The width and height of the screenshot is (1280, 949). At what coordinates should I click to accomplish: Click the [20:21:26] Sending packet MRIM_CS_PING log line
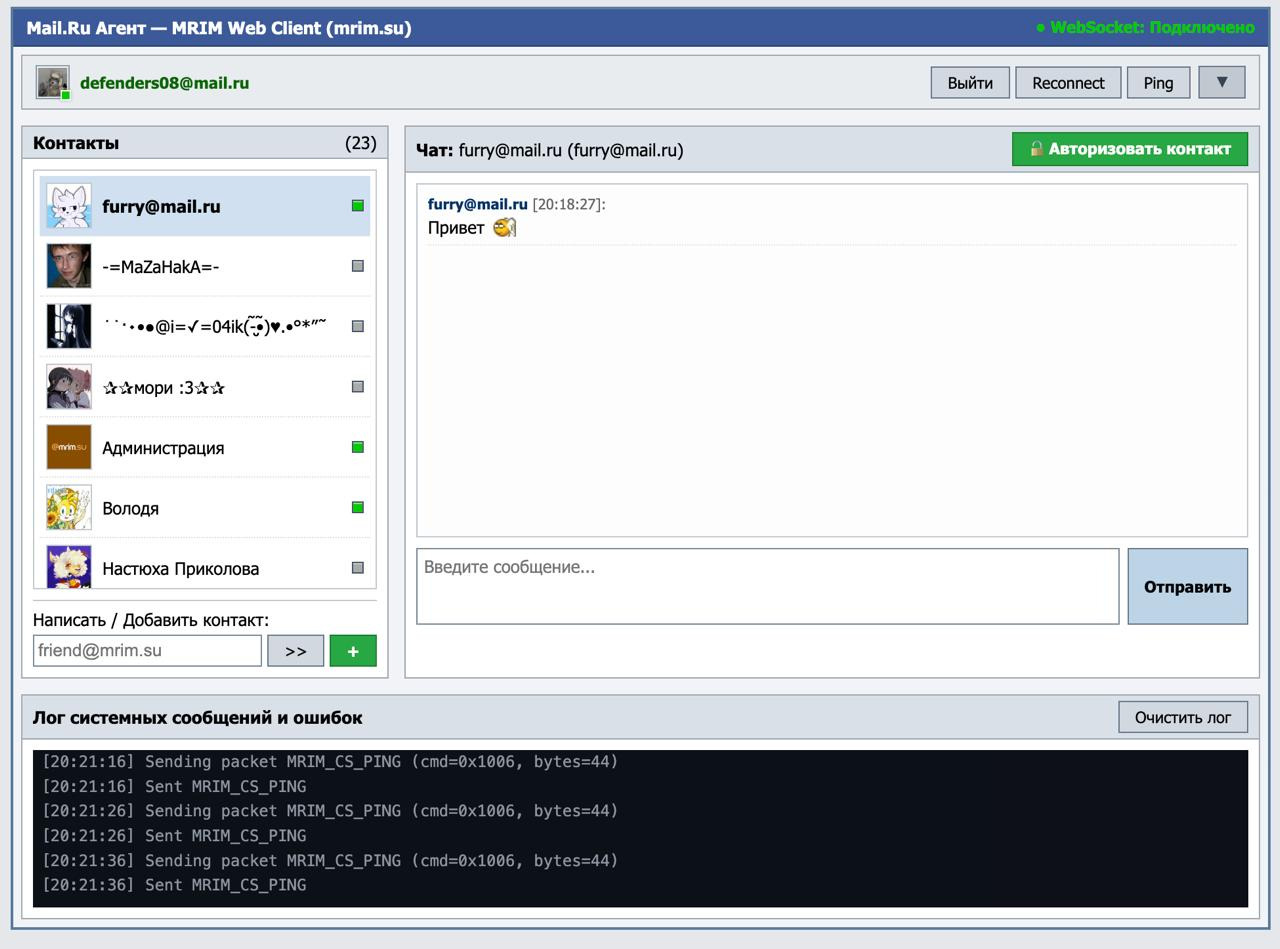(330, 811)
